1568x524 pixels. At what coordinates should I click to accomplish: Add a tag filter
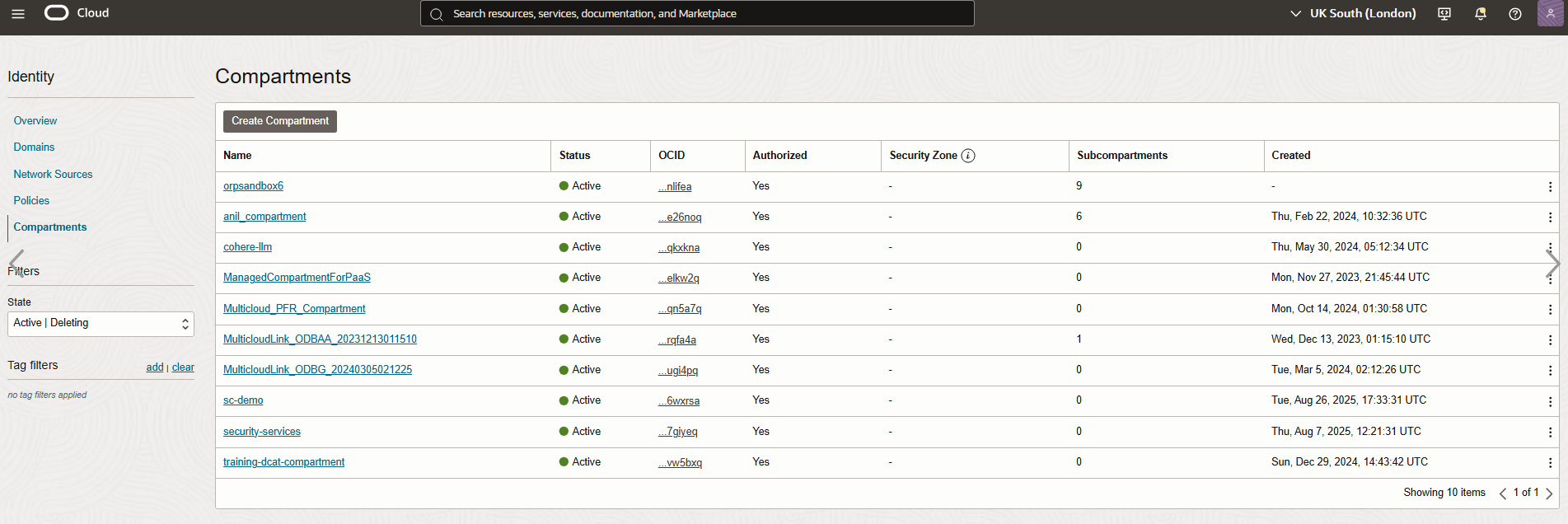[154, 367]
